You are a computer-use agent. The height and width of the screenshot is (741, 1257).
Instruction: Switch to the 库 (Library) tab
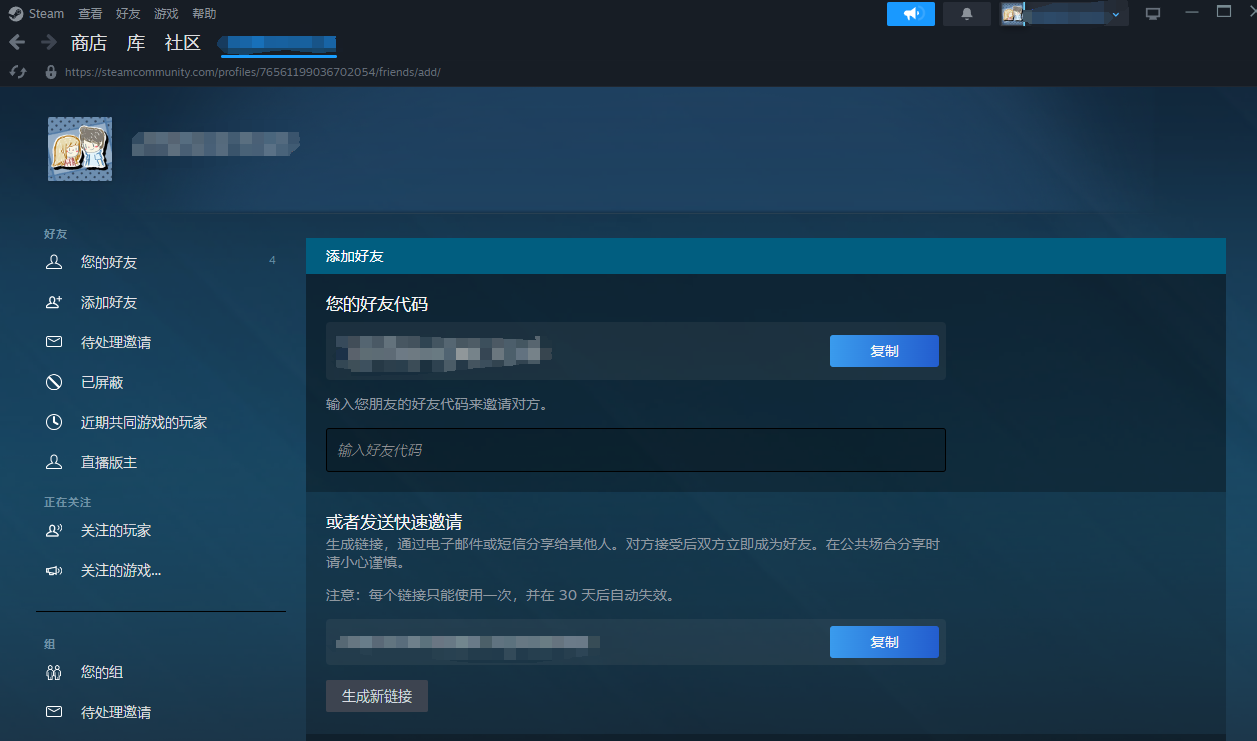(136, 43)
